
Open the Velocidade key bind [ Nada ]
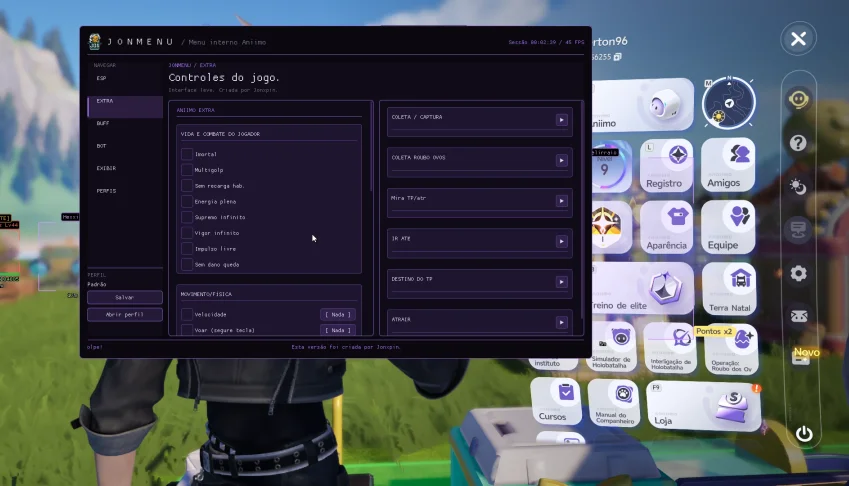[x=338, y=314]
